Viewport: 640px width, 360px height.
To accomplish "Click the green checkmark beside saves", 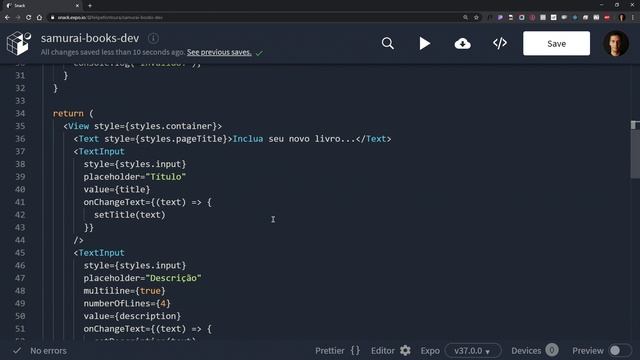I will (x=259, y=53).
